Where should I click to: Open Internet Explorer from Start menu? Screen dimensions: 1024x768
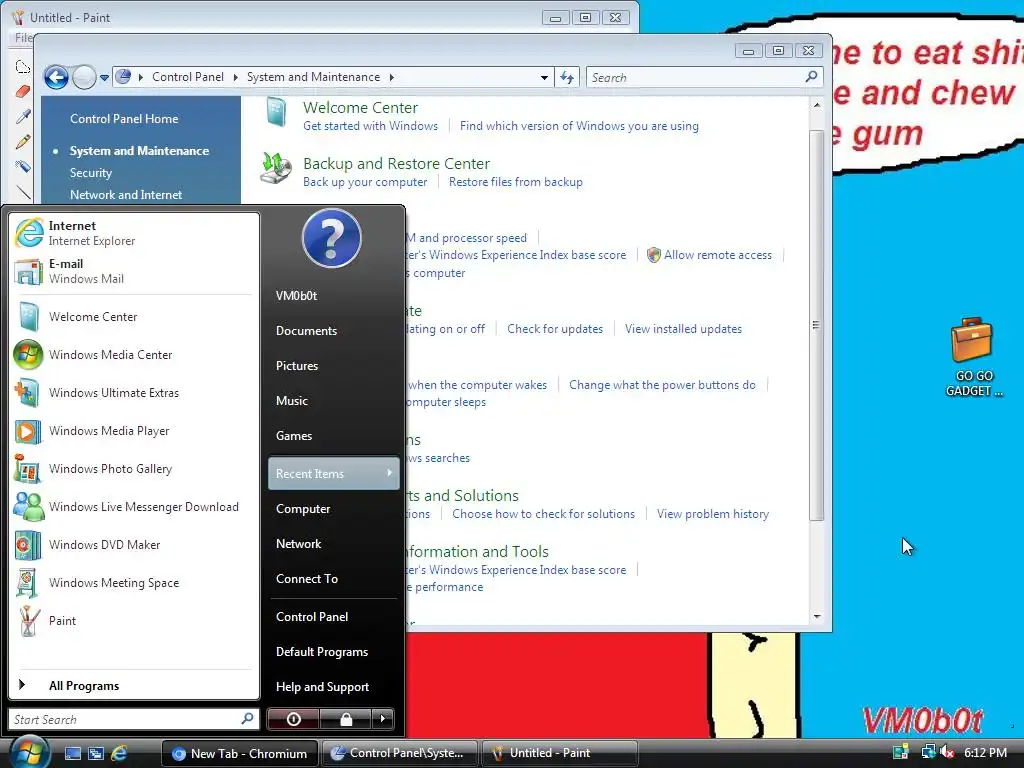(x=134, y=233)
